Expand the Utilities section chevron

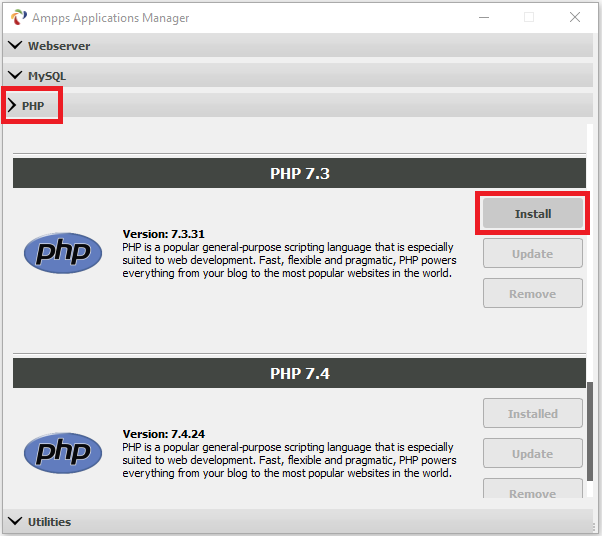click(x=15, y=521)
